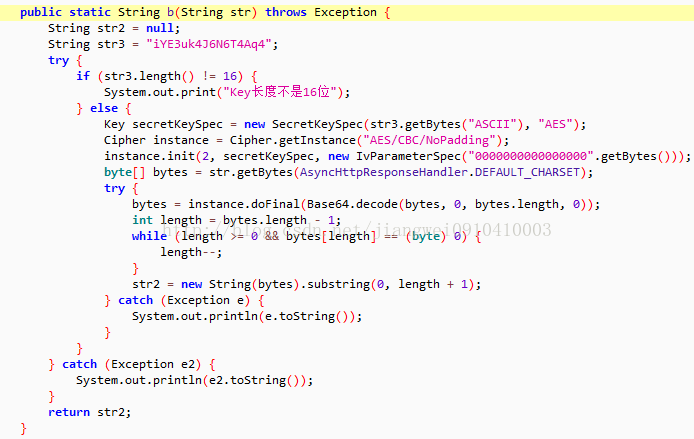Click the "String str2 = null;" line

[x=114, y=28]
